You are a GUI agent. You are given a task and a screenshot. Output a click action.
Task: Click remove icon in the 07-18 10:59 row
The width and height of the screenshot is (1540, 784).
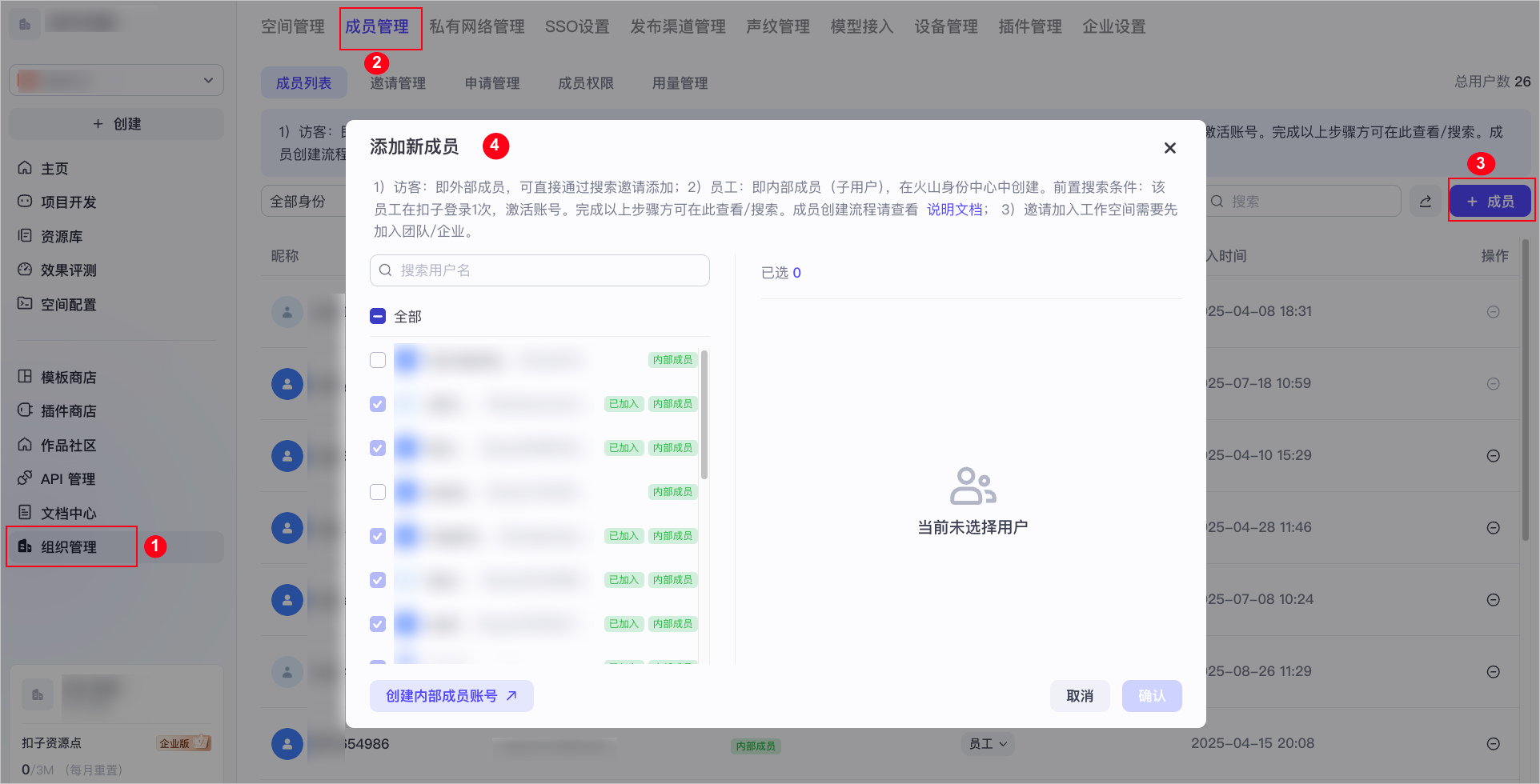pos(1494,384)
